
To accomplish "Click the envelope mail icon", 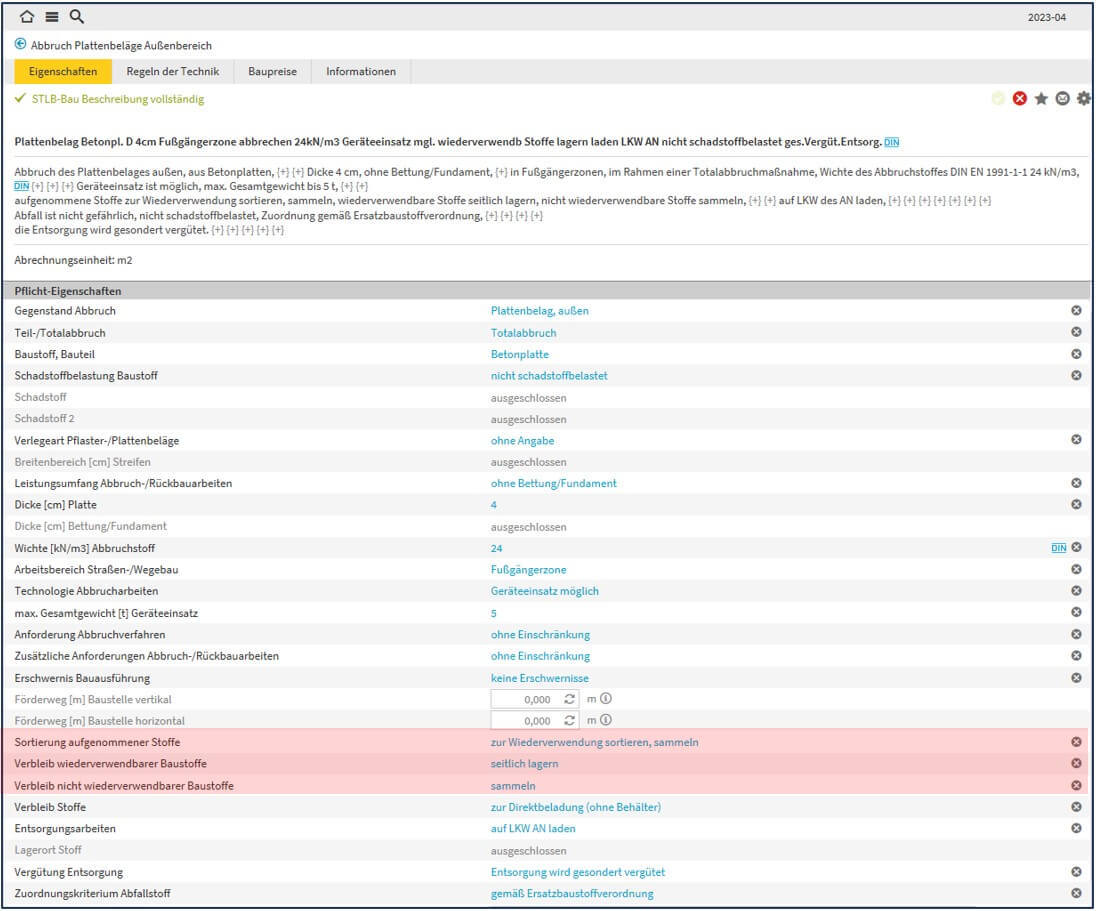I will coord(1062,99).
